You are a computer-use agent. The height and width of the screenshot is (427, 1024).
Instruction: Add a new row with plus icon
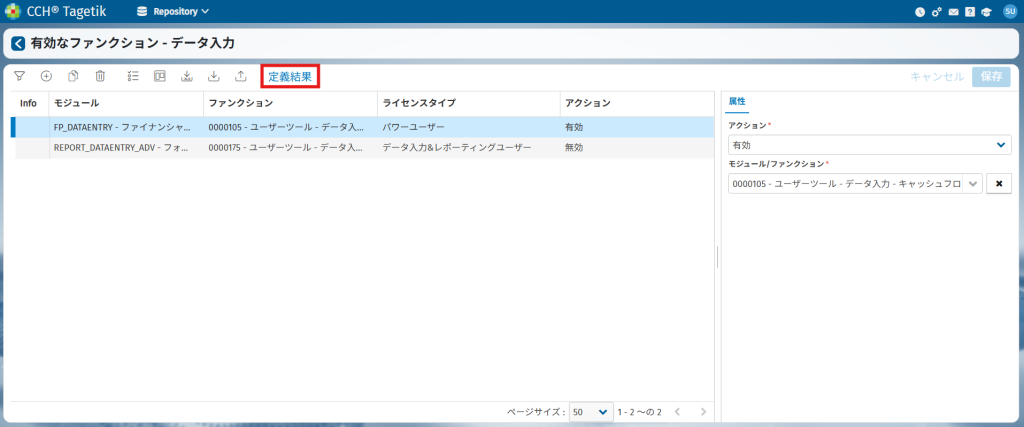pyautogui.click(x=46, y=76)
